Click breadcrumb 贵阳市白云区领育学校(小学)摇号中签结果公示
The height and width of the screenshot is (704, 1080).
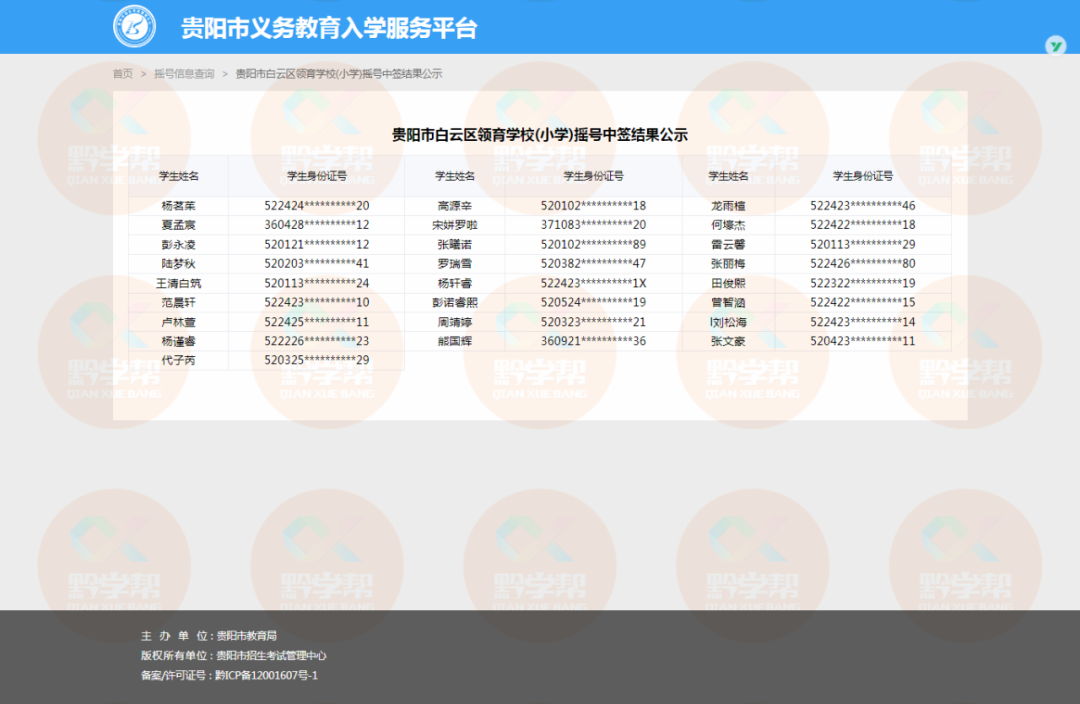coord(338,74)
